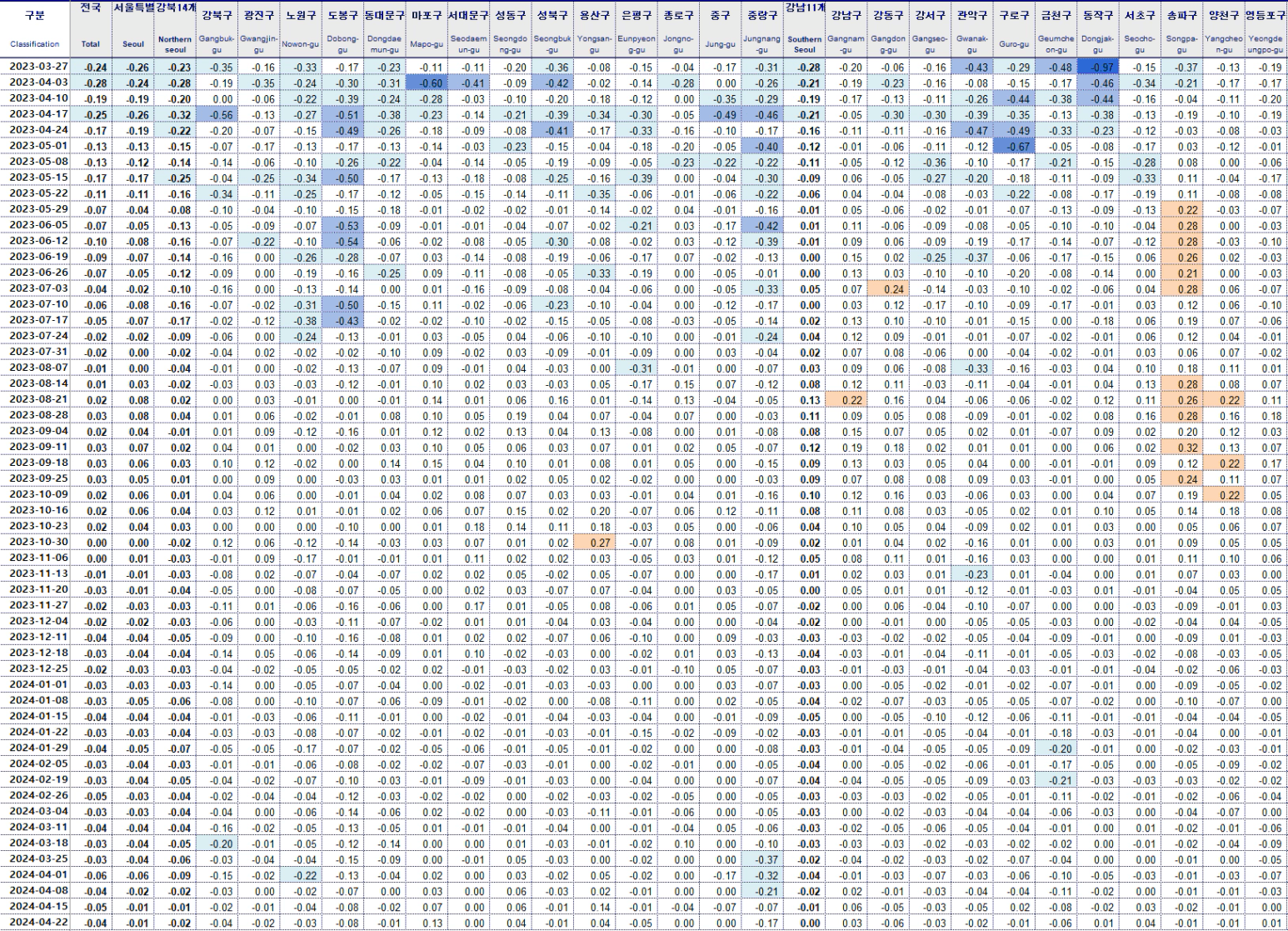This screenshot has height=931, width=1288.
Task: Click the '강남11개' header cell
Action: pyautogui.click(x=805, y=8)
